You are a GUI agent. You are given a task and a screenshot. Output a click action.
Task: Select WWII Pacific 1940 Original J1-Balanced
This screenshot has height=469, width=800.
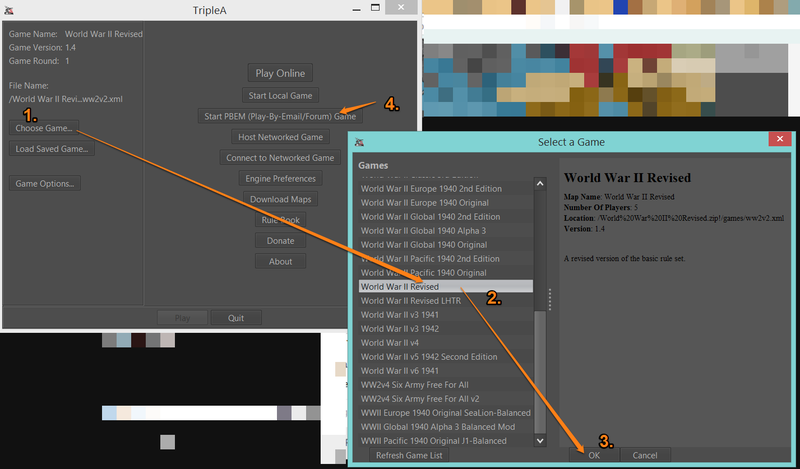[446, 441]
